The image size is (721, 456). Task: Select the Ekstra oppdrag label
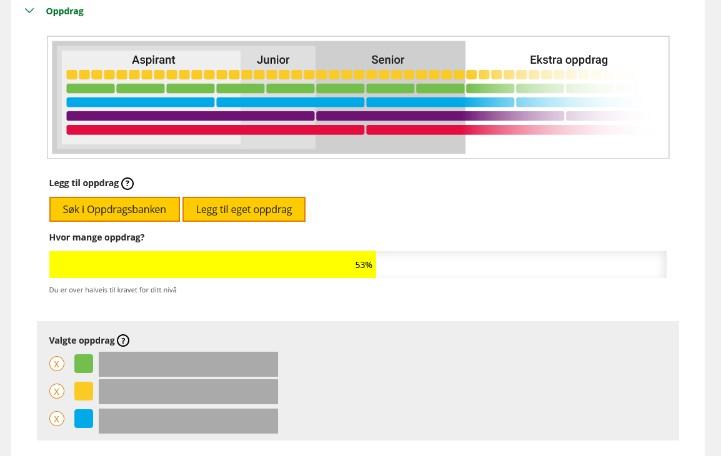coord(568,60)
